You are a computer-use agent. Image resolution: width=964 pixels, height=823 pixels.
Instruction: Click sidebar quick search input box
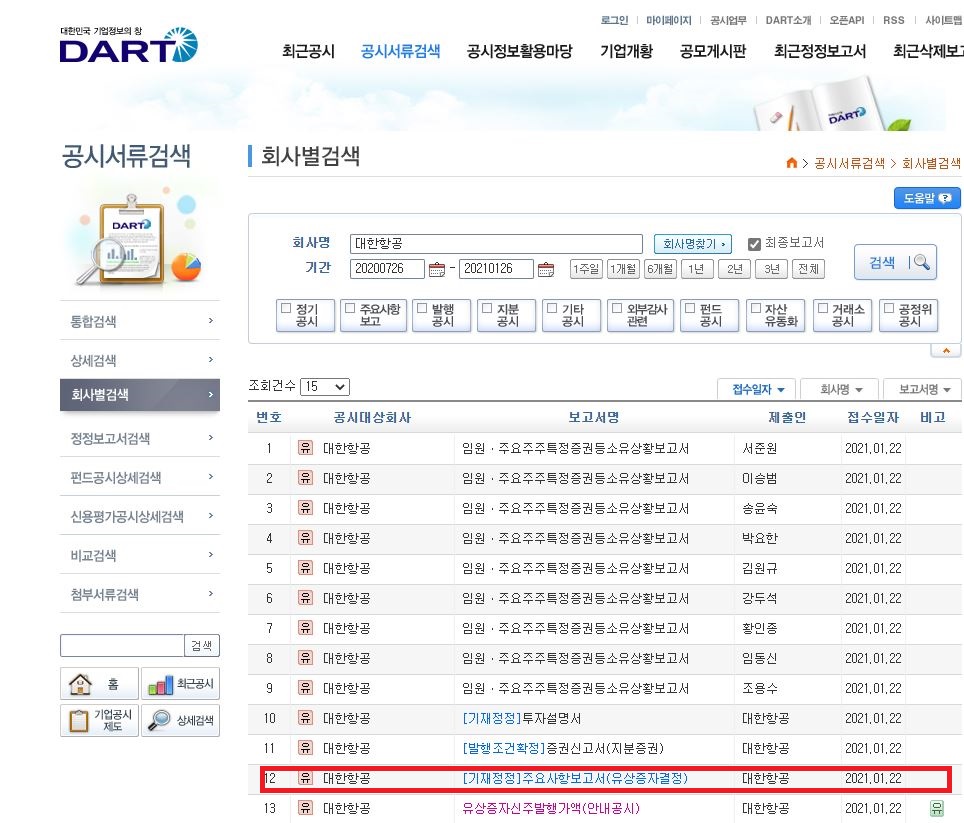(122, 645)
